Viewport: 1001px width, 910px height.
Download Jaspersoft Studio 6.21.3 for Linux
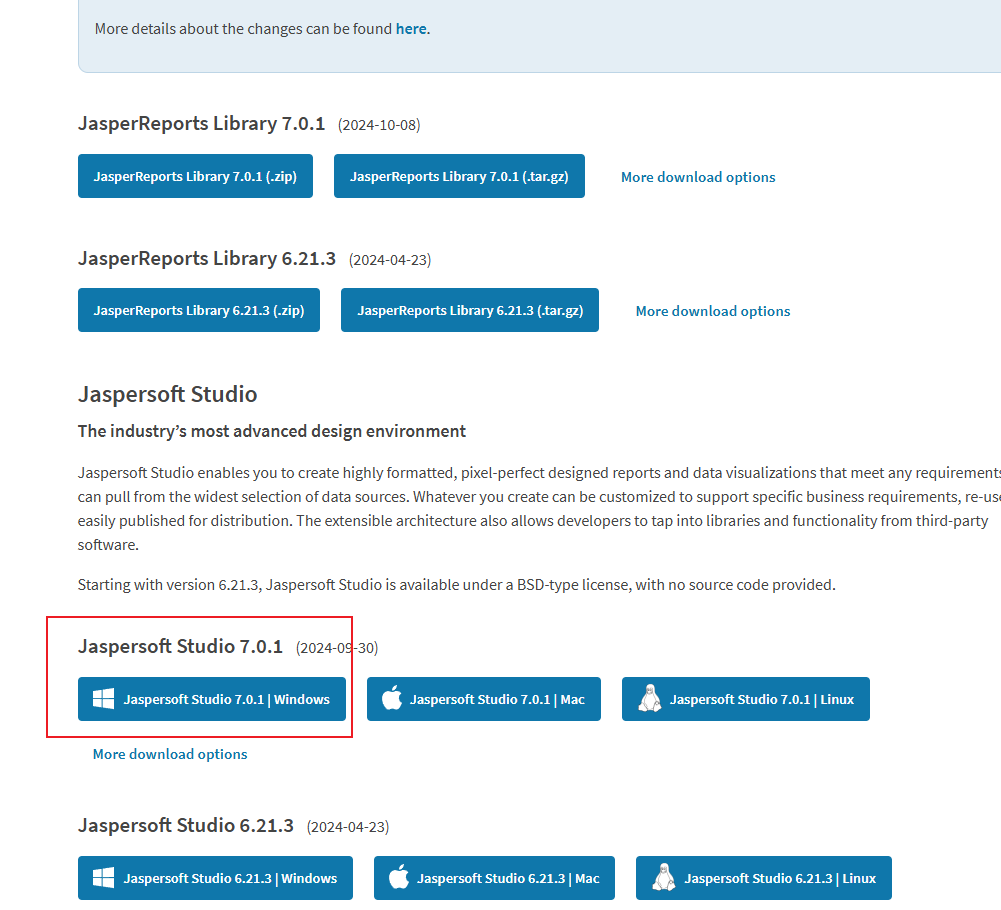point(764,878)
